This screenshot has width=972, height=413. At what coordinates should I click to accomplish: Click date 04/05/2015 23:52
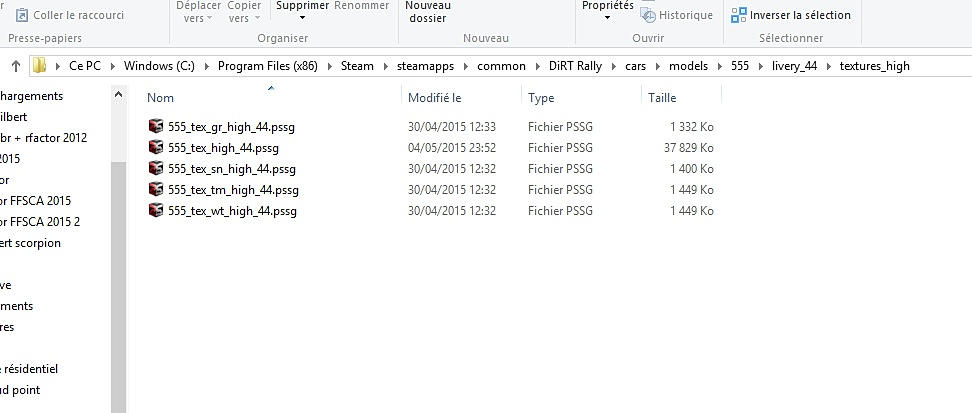tap(452, 148)
